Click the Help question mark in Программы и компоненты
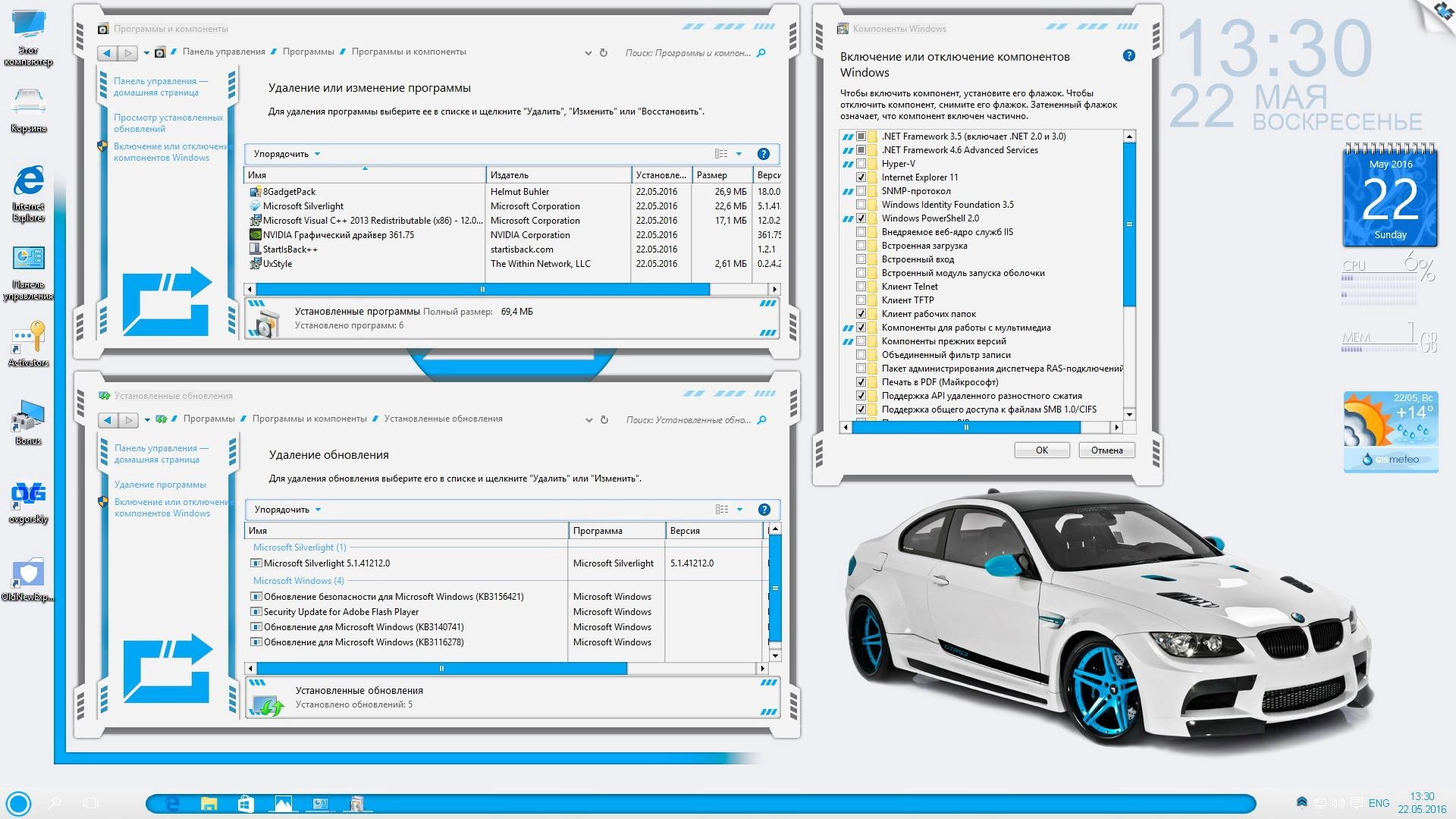Image resolution: width=1456 pixels, height=819 pixels. [x=765, y=154]
